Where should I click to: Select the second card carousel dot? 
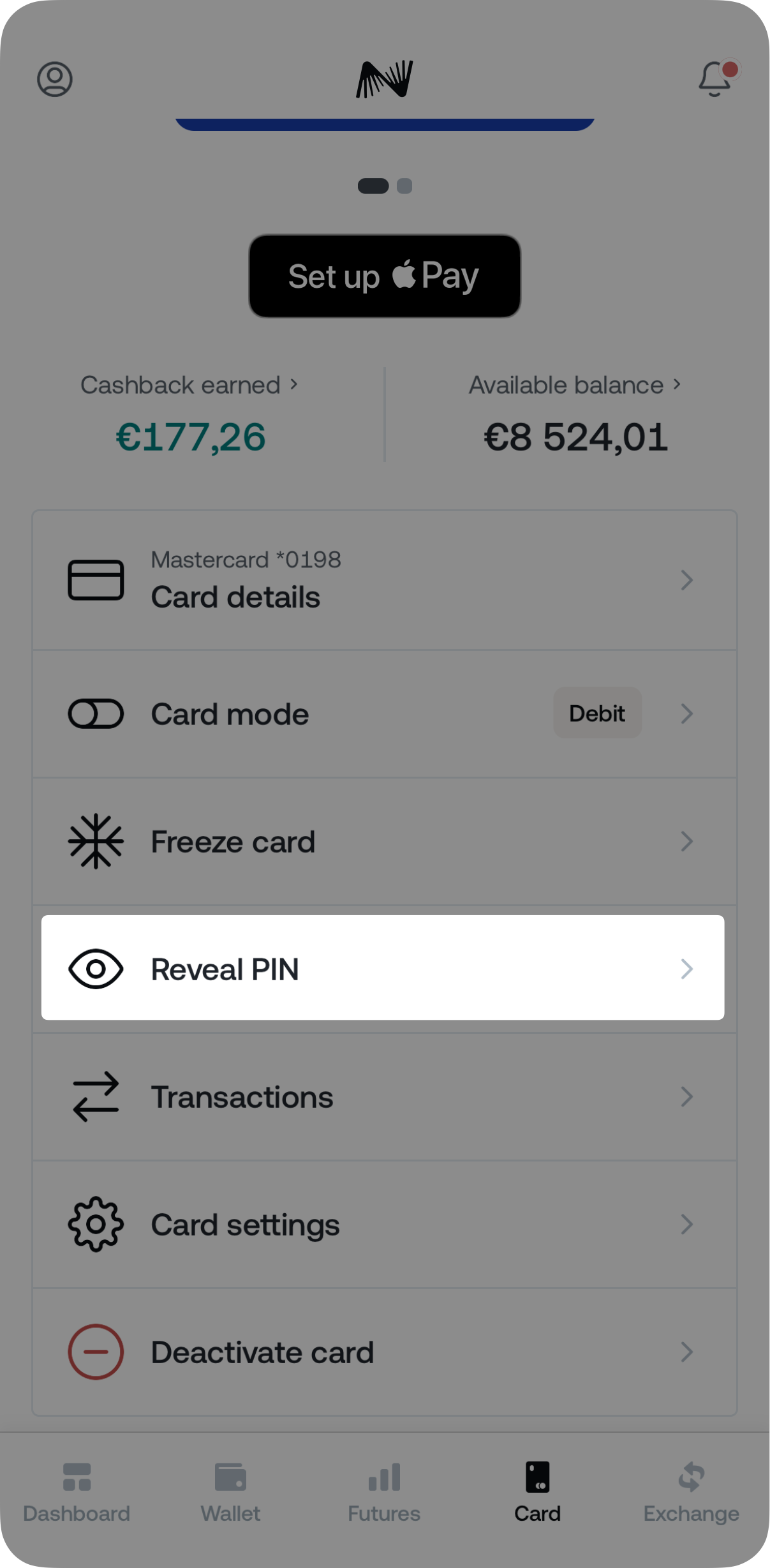404,186
